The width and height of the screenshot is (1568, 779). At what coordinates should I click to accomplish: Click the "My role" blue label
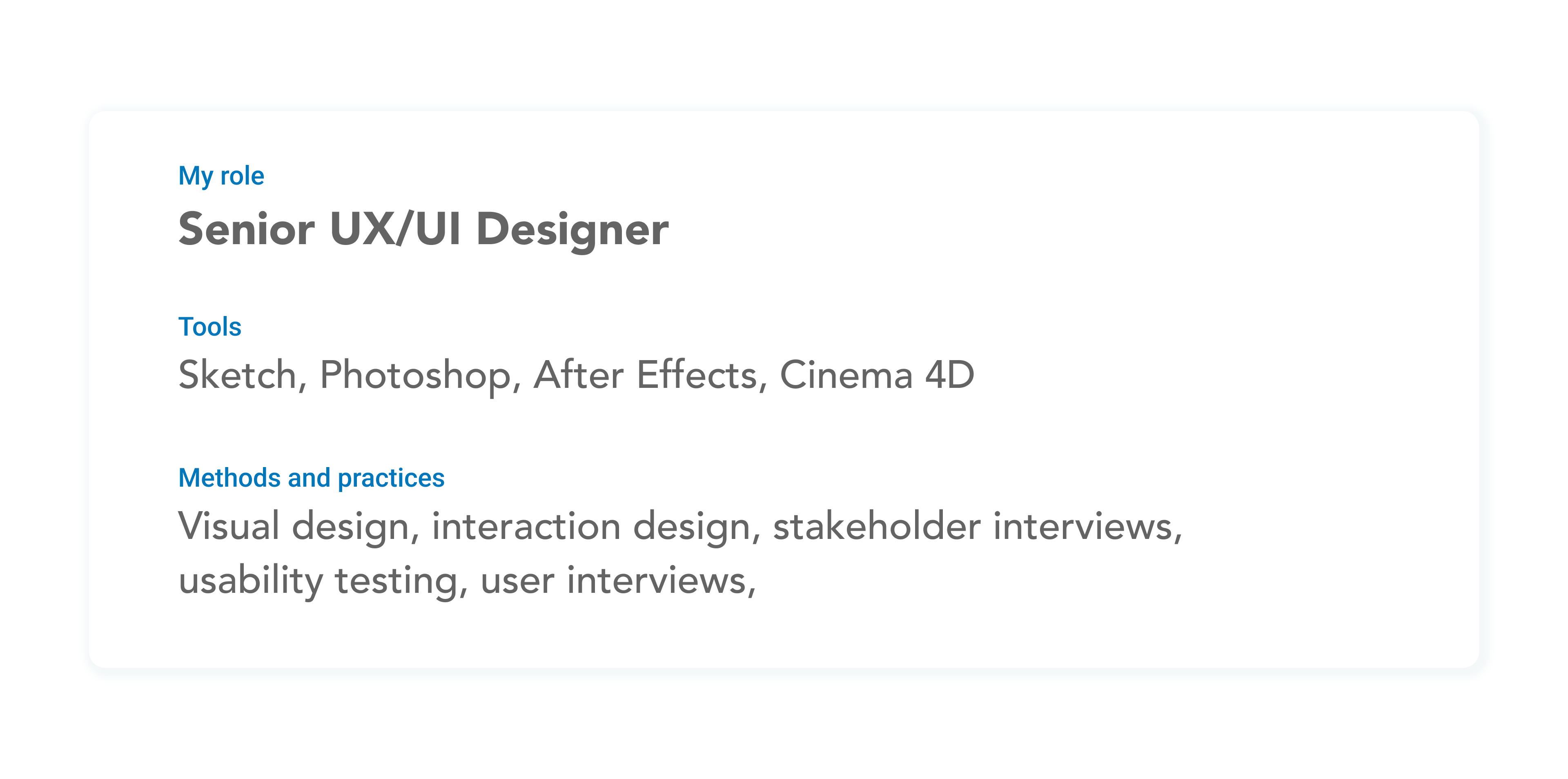pos(221,176)
